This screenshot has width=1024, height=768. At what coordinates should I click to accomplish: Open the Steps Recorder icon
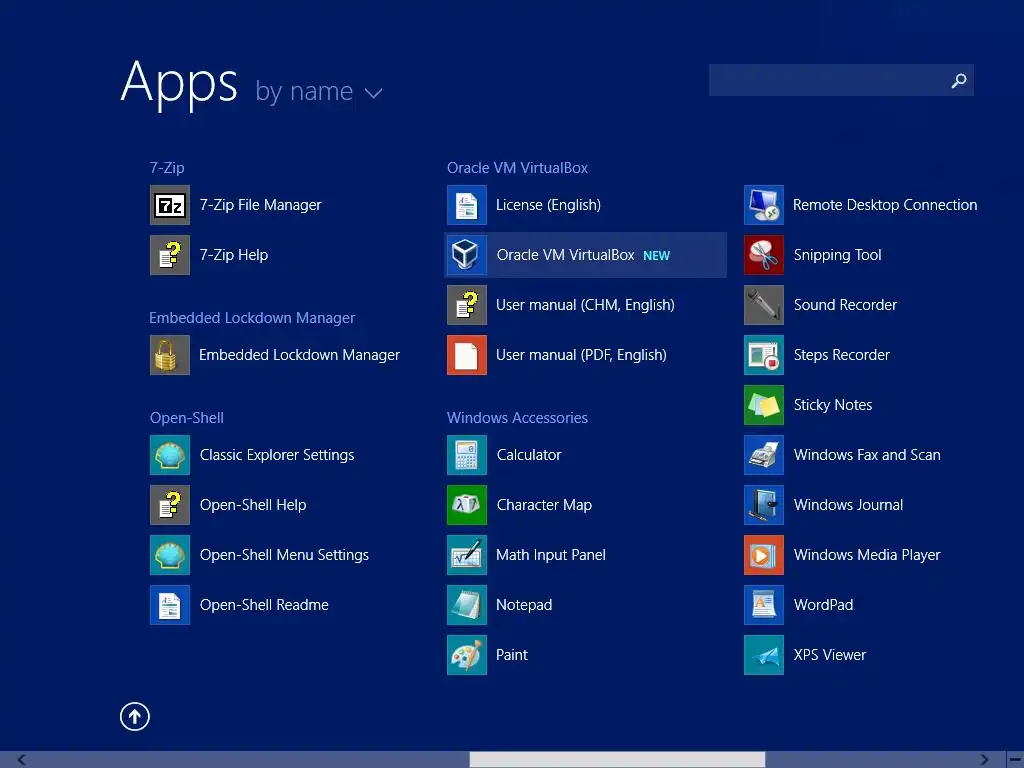click(764, 355)
